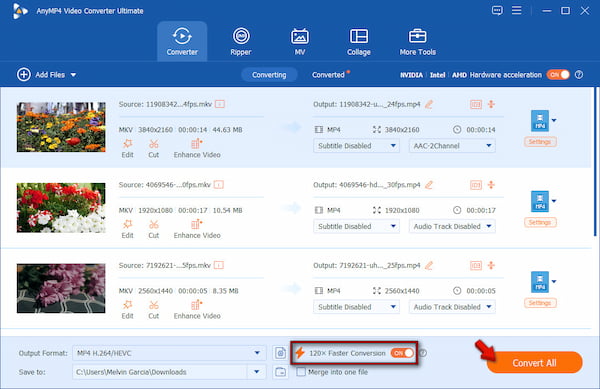Open output folder icon beside Save to
This screenshot has height=389, width=600.
(280, 372)
